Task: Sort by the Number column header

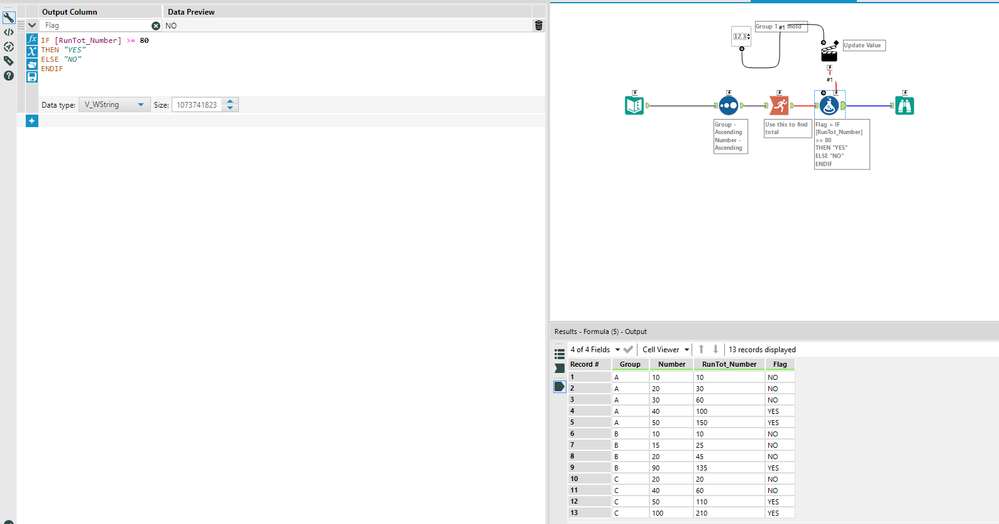Action: [x=672, y=364]
